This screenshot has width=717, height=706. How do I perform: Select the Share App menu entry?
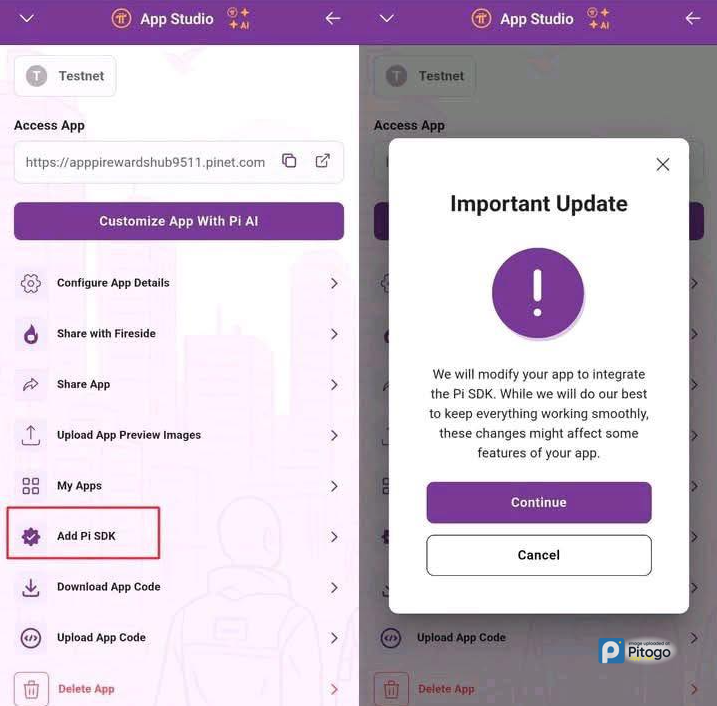(x=179, y=385)
